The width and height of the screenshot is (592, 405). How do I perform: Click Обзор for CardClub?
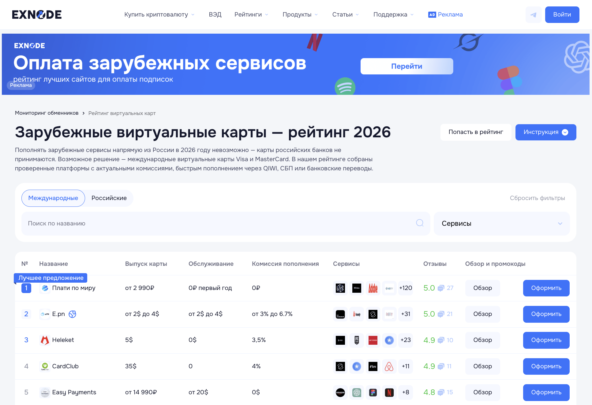[x=483, y=366]
